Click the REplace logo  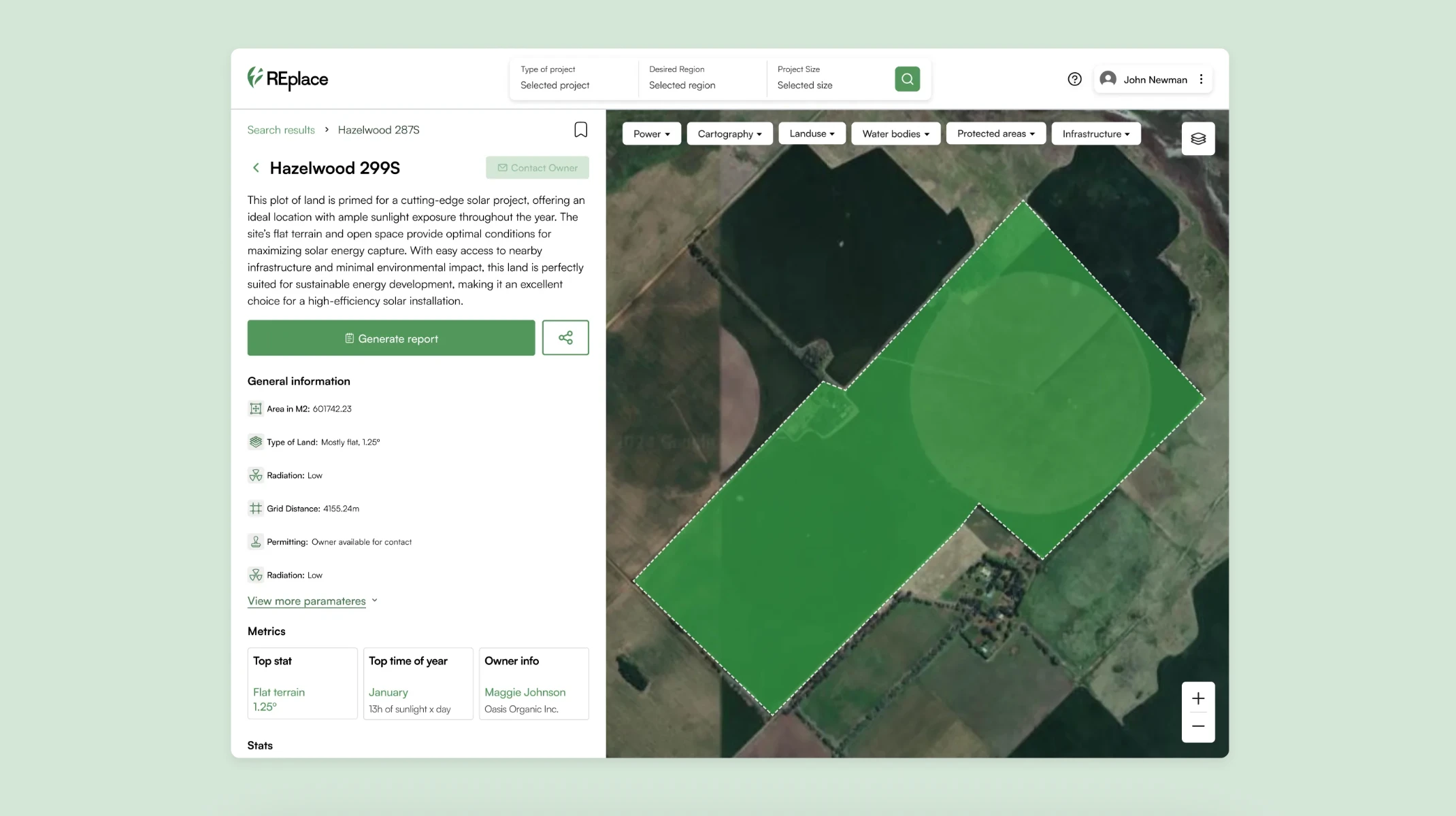click(288, 79)
